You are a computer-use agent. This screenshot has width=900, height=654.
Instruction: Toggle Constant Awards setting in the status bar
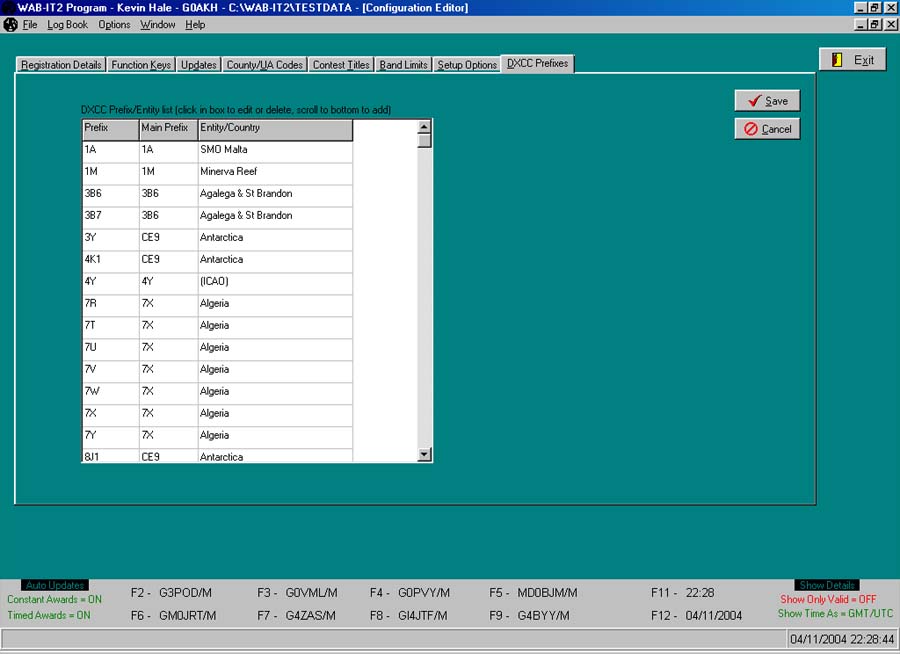coord(54,600)
